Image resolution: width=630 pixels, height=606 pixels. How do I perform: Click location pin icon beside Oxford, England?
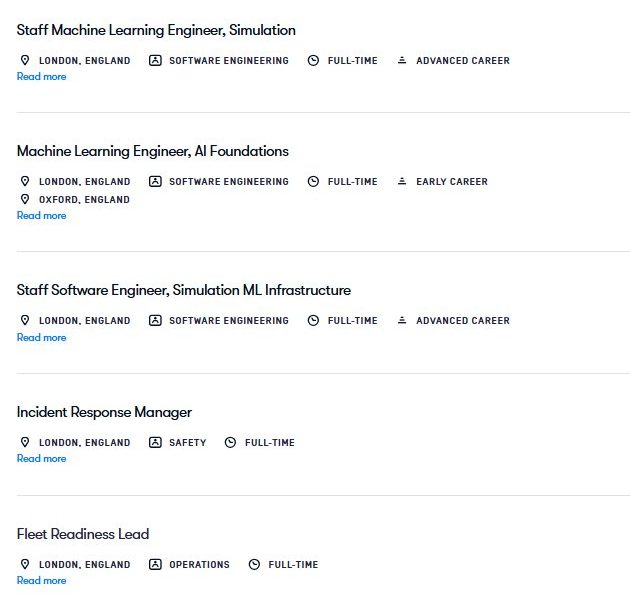25,200
